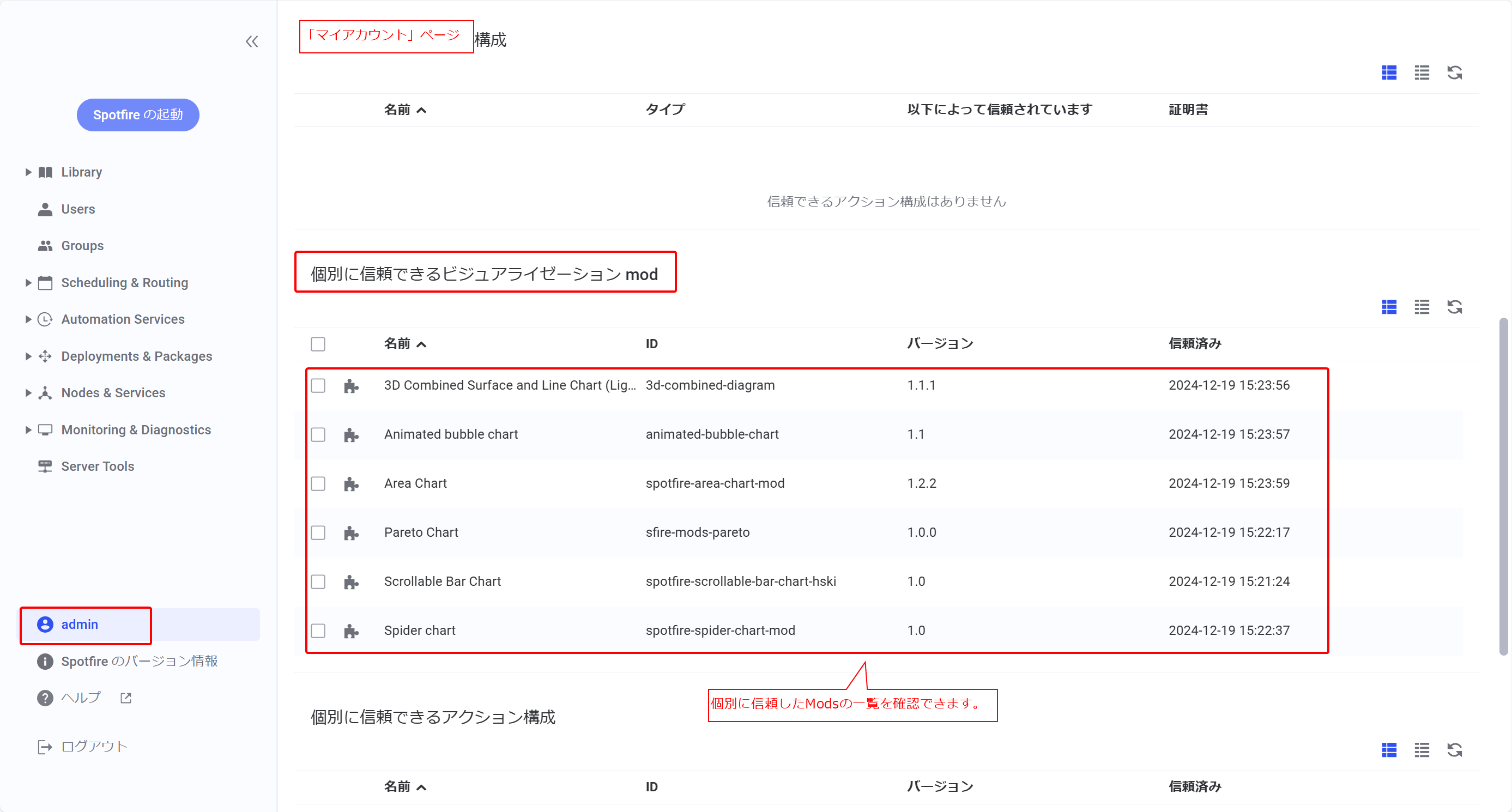Screen dimensions: 1512x812
Task: Open Server Tools in the sidebar
Action: pyautogui.click(x=98, y=466)
